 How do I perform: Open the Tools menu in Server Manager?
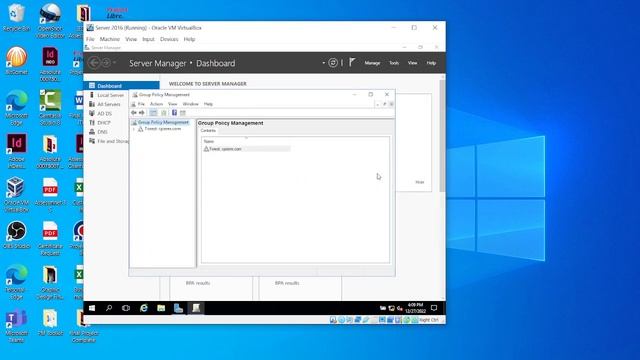click(x=394, y=63)
